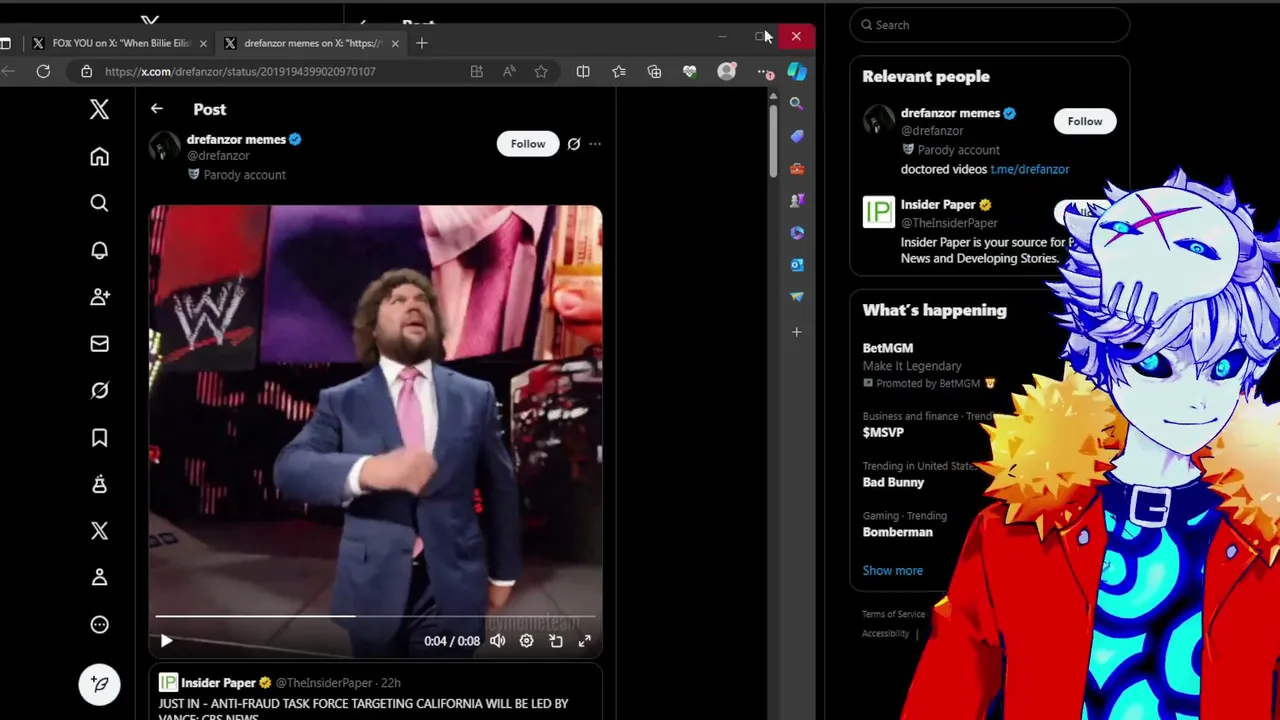The image size is (1280, 720).
Task: Click the browser page vertical scrollbar
Action: click(x=773, y=140)
